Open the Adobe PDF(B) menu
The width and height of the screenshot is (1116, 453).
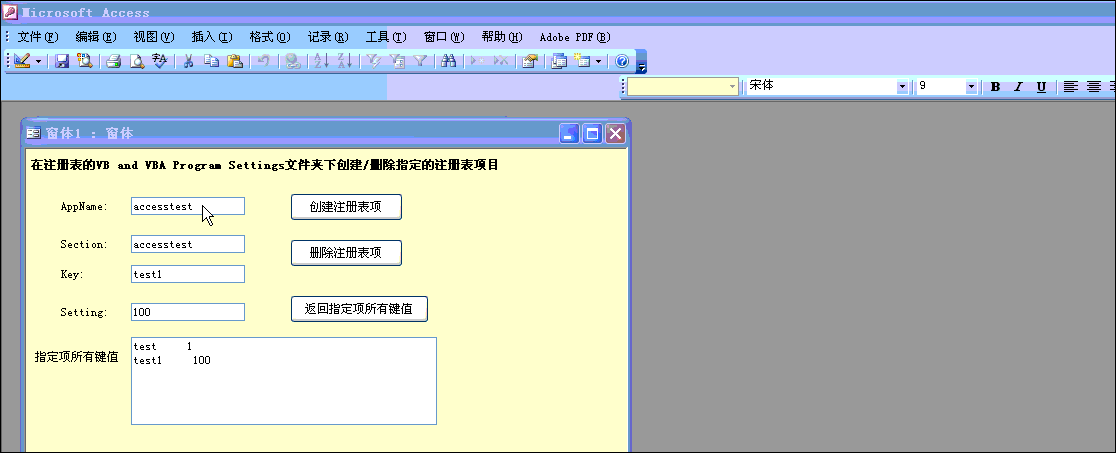(x=575, y=37)
